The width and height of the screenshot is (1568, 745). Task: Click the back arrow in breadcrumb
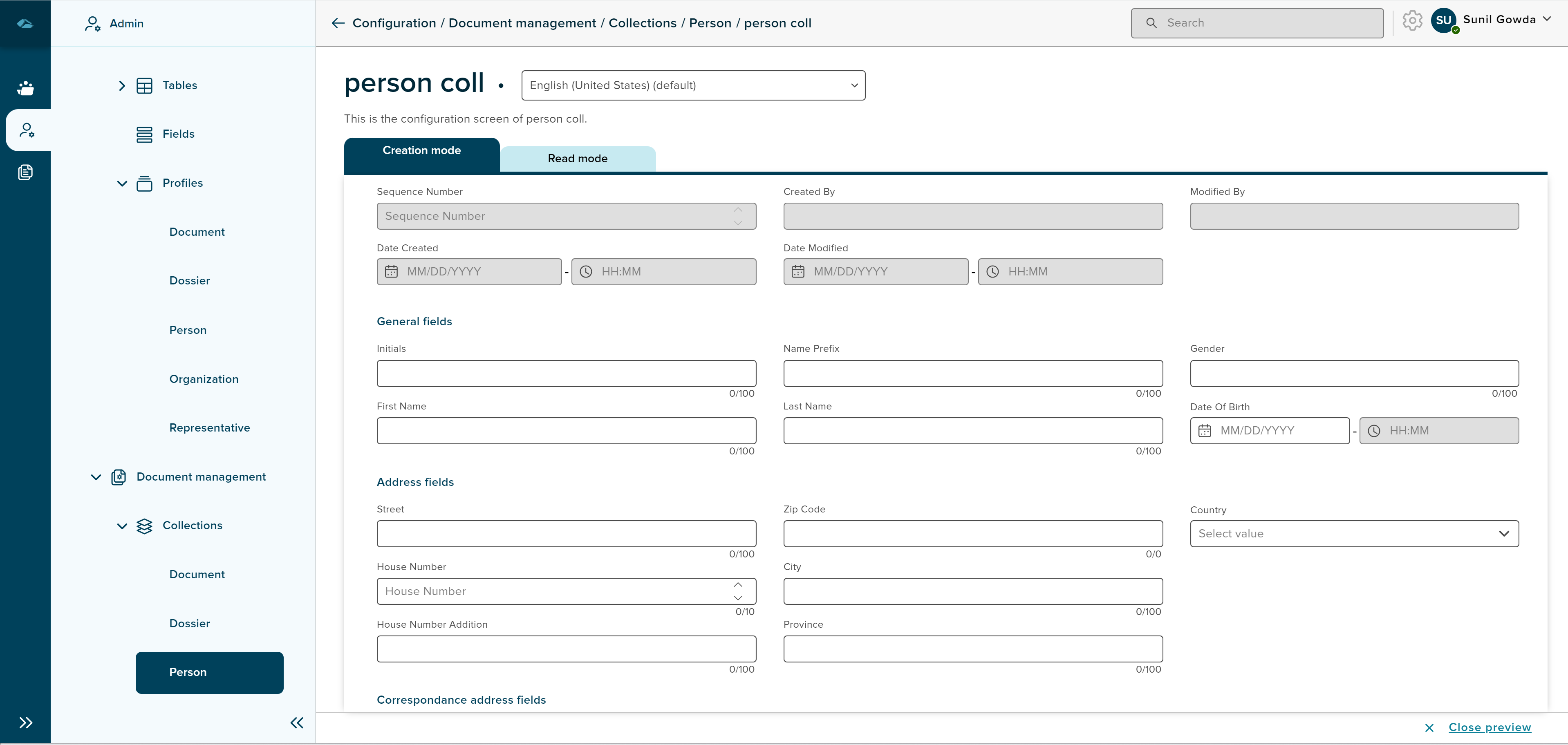338,23
